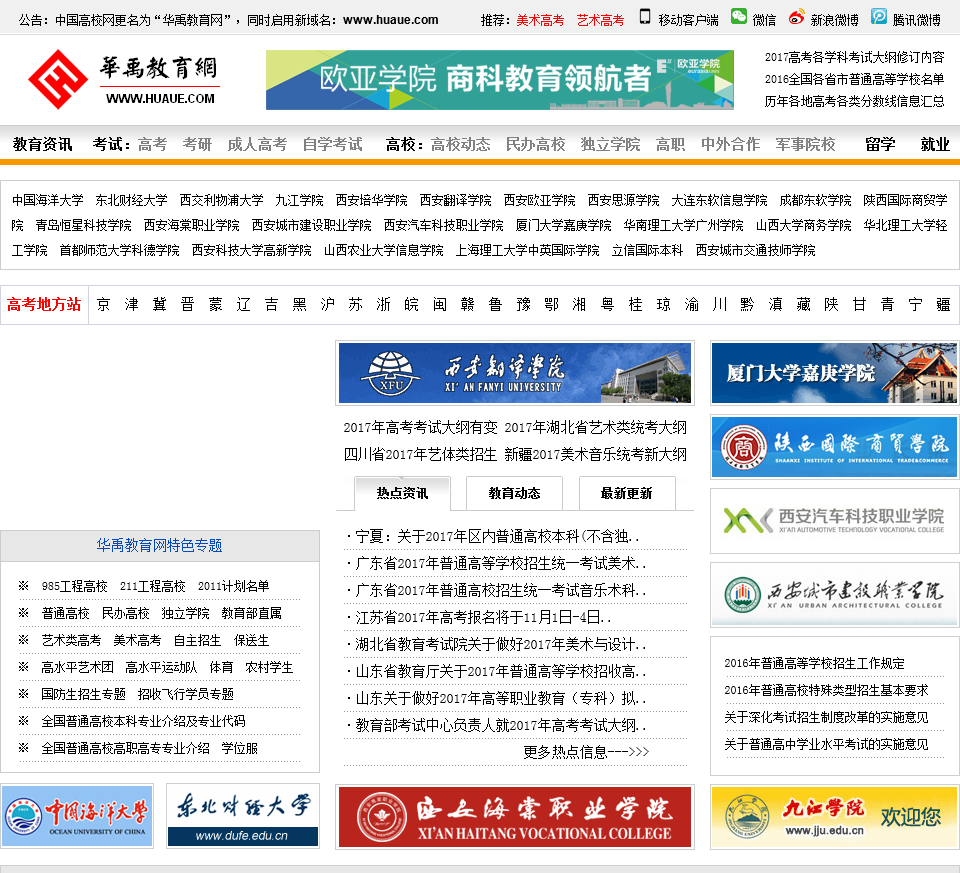The width and height of the screenshot is (960, 873).
Task: Click the WeChat green icon
Action: click(739, 17)
